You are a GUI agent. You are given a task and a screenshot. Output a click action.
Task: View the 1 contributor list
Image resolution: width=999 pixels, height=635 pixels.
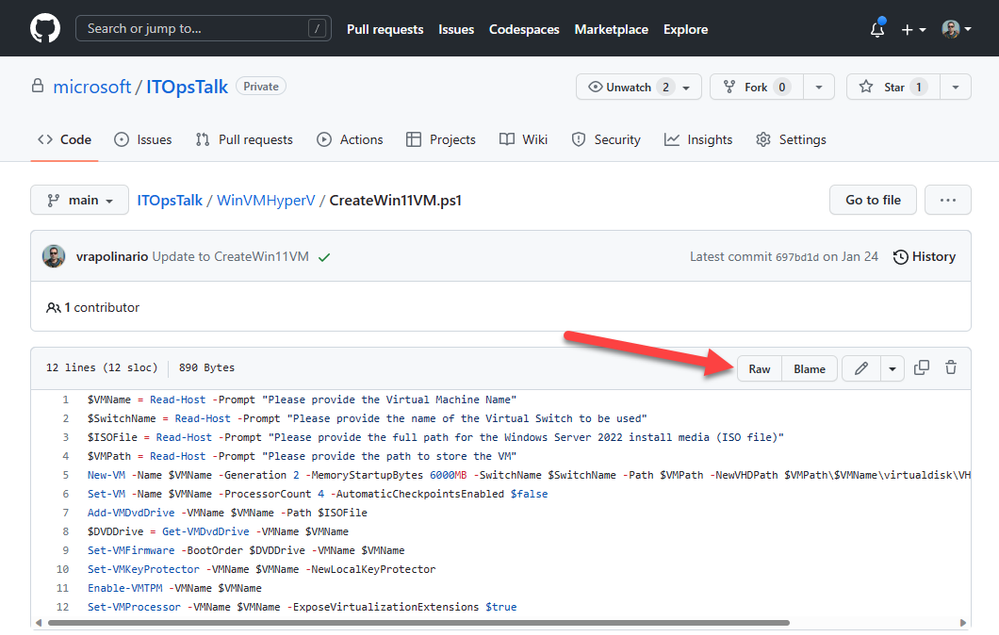click(x=93, y=308)
